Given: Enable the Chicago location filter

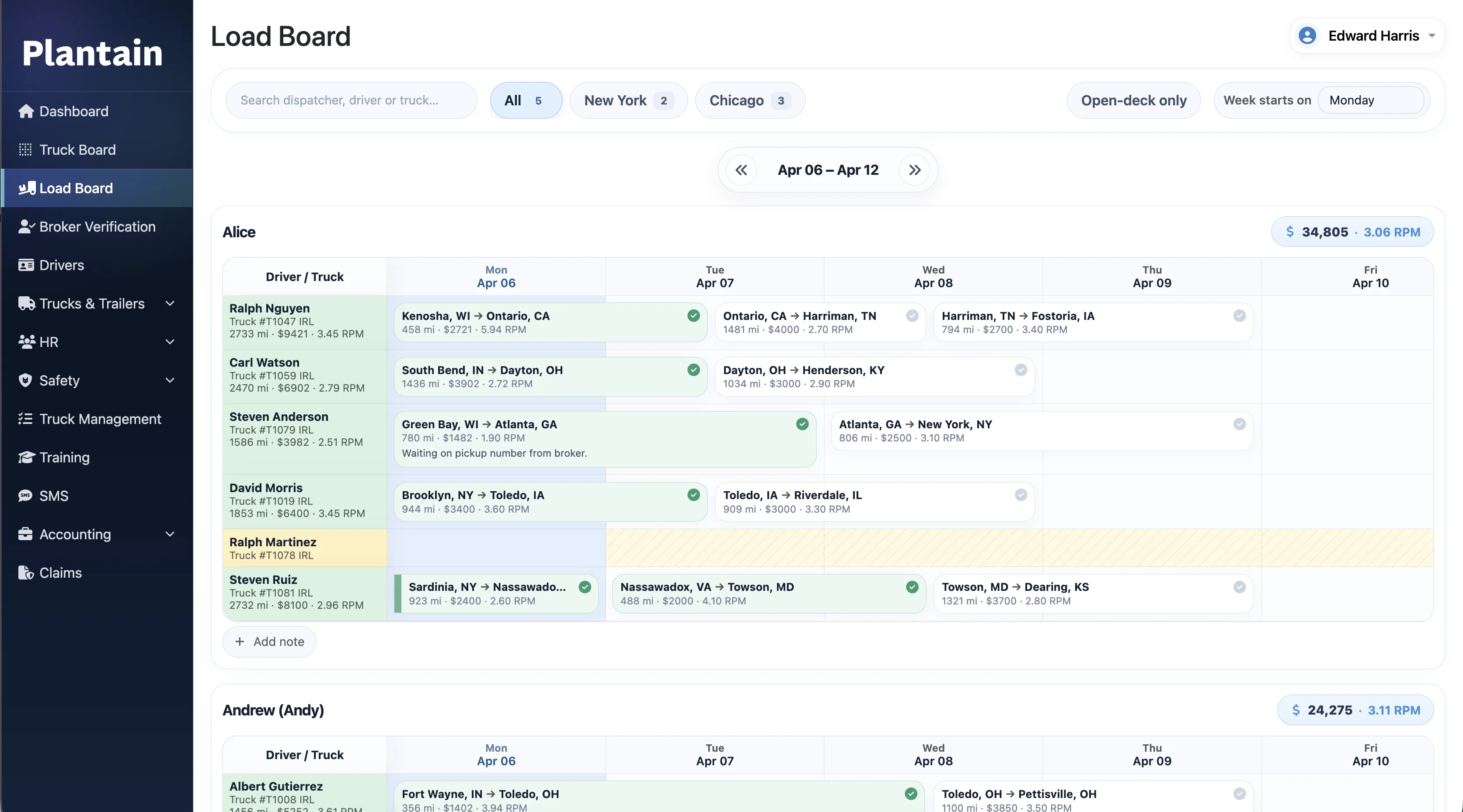Looking at the screenshot, I should (749, 100).
